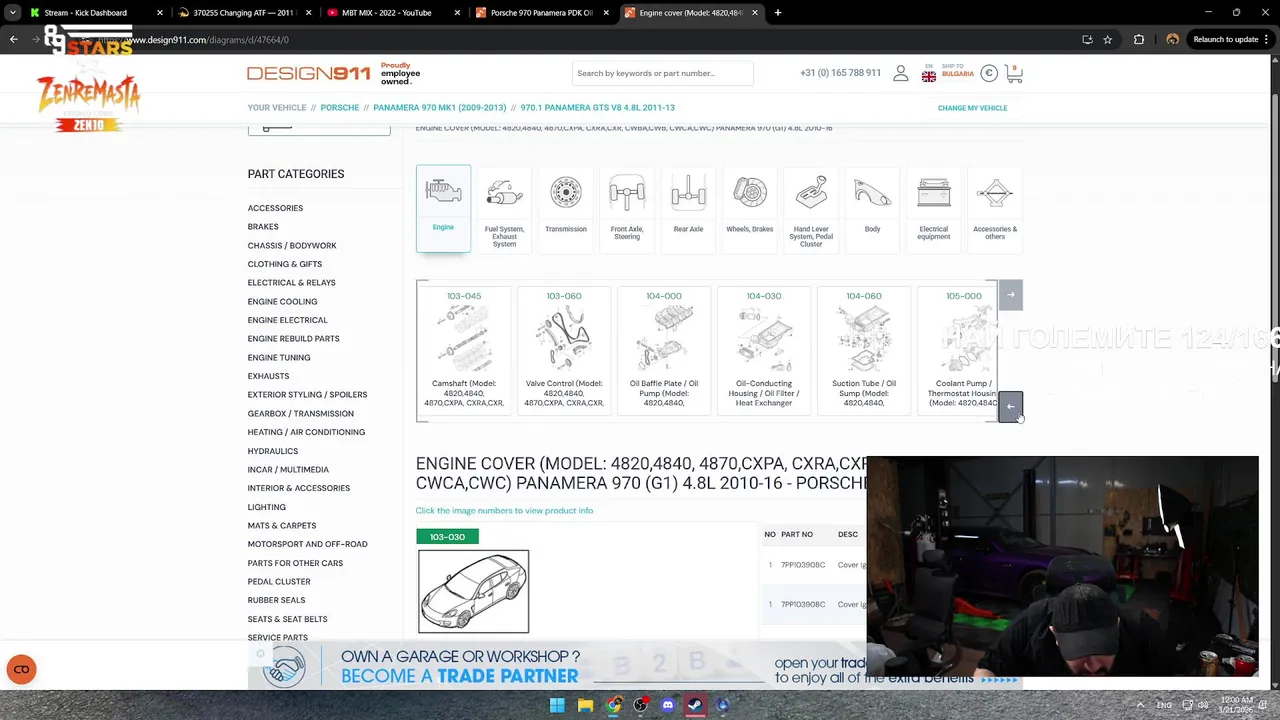Open HEATING / AIR CONDITIONING category
Viewport: 1280px width, 720px height.
coord(306,432)
